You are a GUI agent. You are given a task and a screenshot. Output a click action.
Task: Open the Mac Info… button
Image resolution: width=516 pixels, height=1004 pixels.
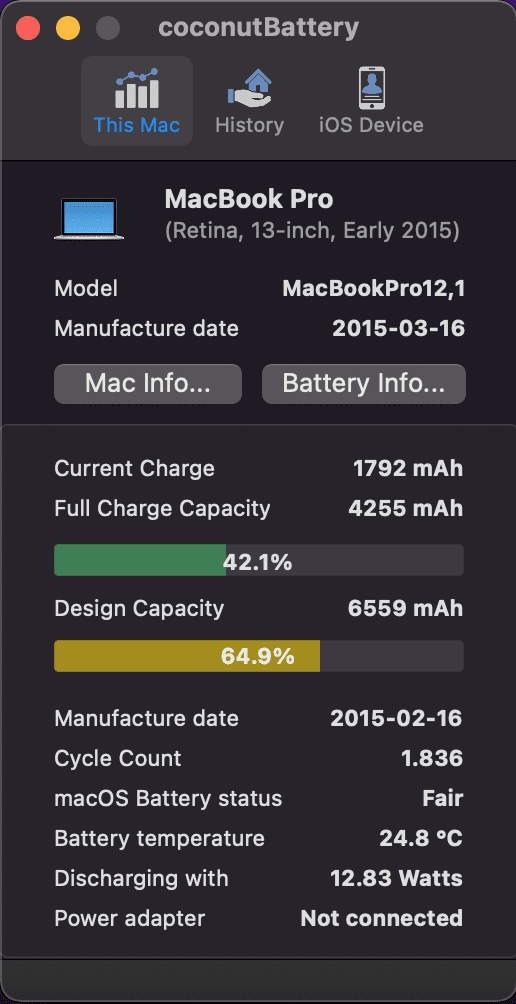[148, 384]
